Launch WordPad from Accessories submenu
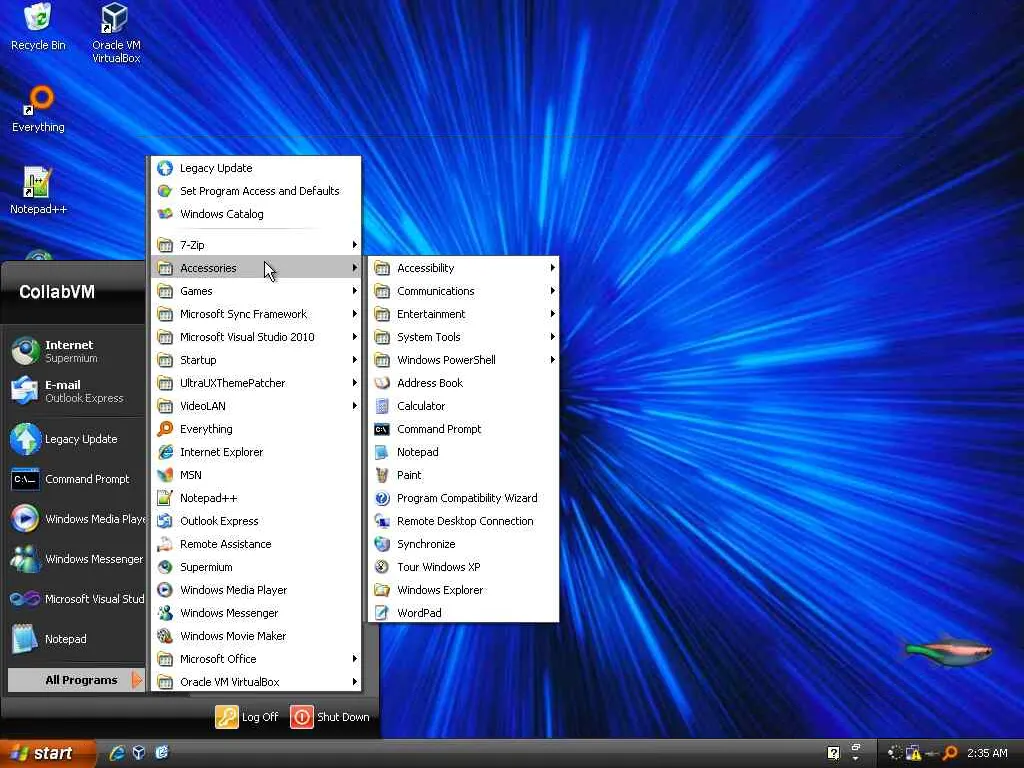The height and width of the screenshot is (768, 1024). (x=463, y=613)
